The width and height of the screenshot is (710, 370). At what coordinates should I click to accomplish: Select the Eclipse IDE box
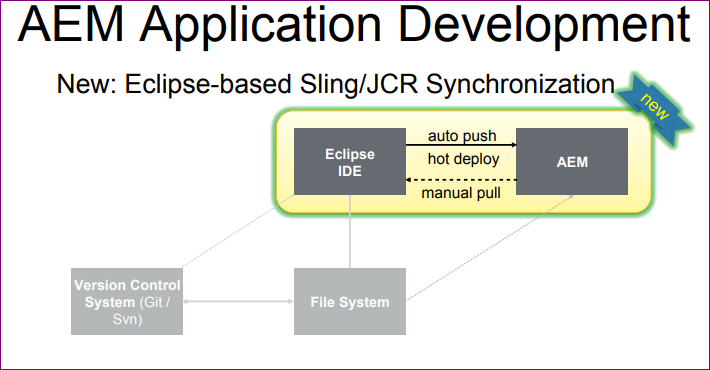(350, 162)
